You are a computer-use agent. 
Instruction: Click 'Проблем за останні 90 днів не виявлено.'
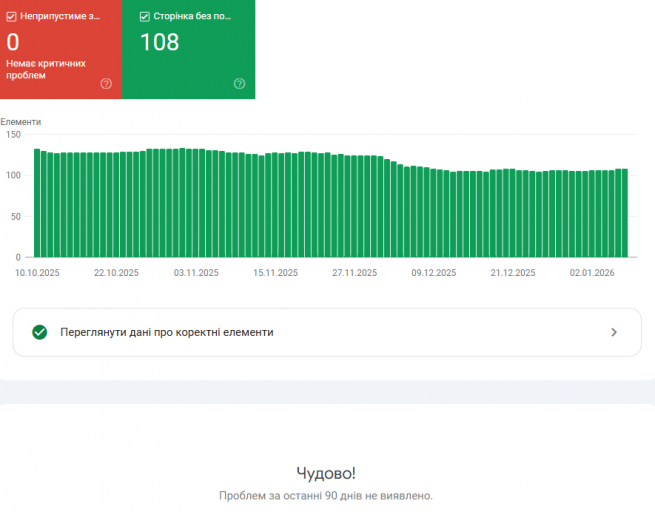tap(326, 496)
